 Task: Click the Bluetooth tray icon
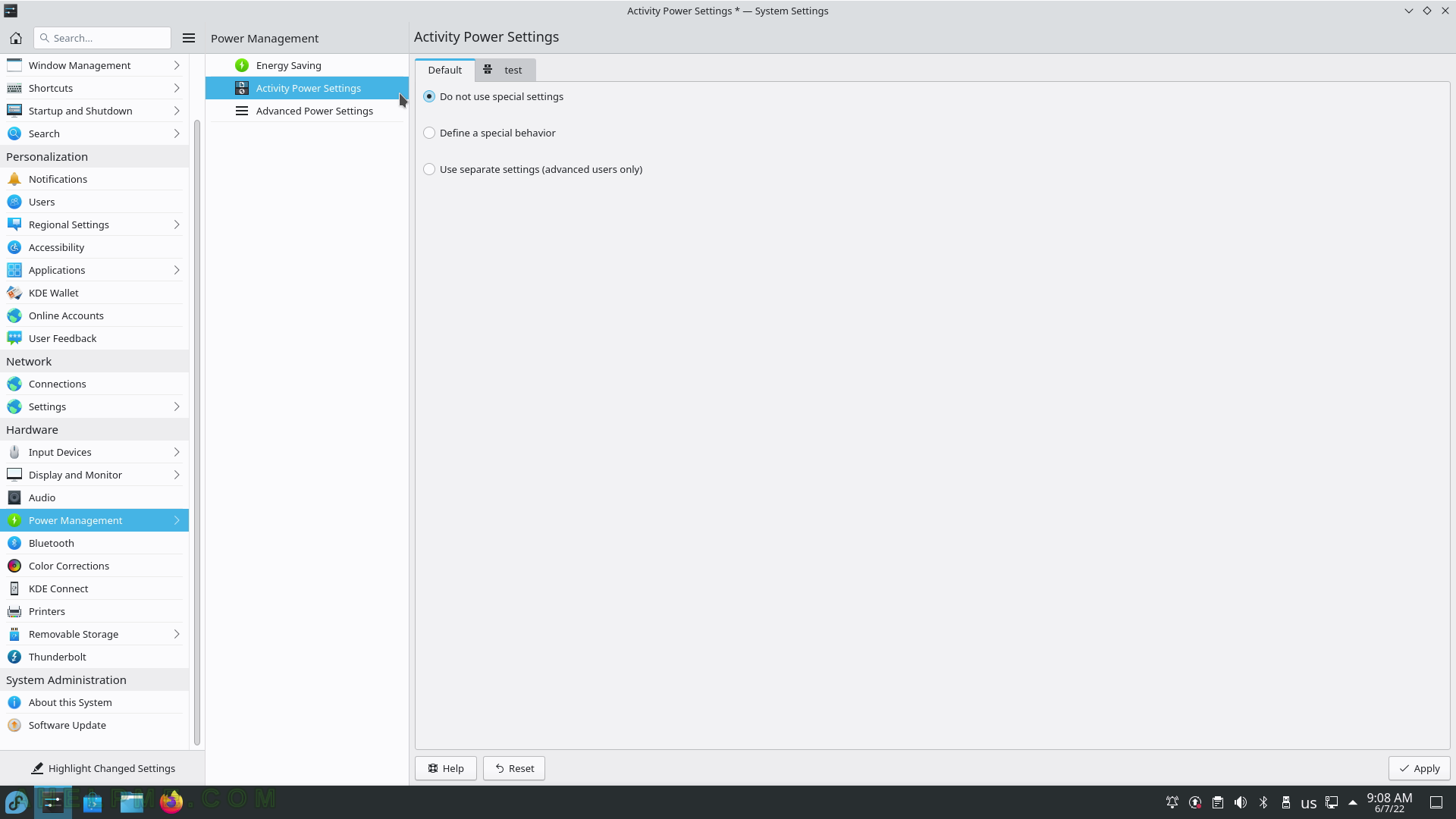1263,802
